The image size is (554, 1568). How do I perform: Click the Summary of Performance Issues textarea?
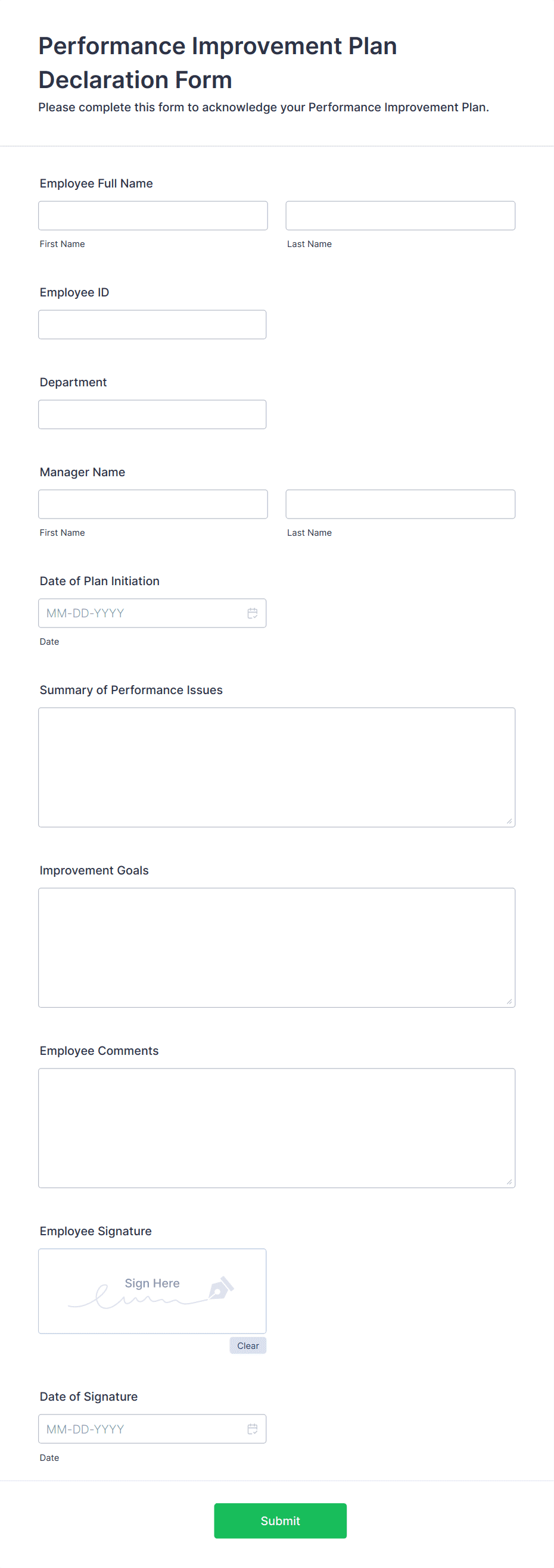pyautogui.click(x=276, y=767)
